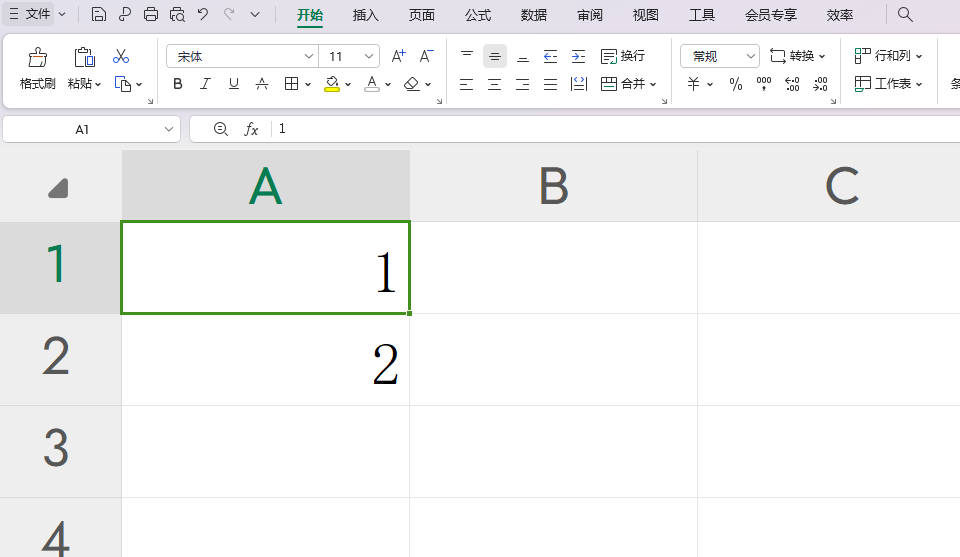Justify text alignment
The image size is (960, 557).
550,84
